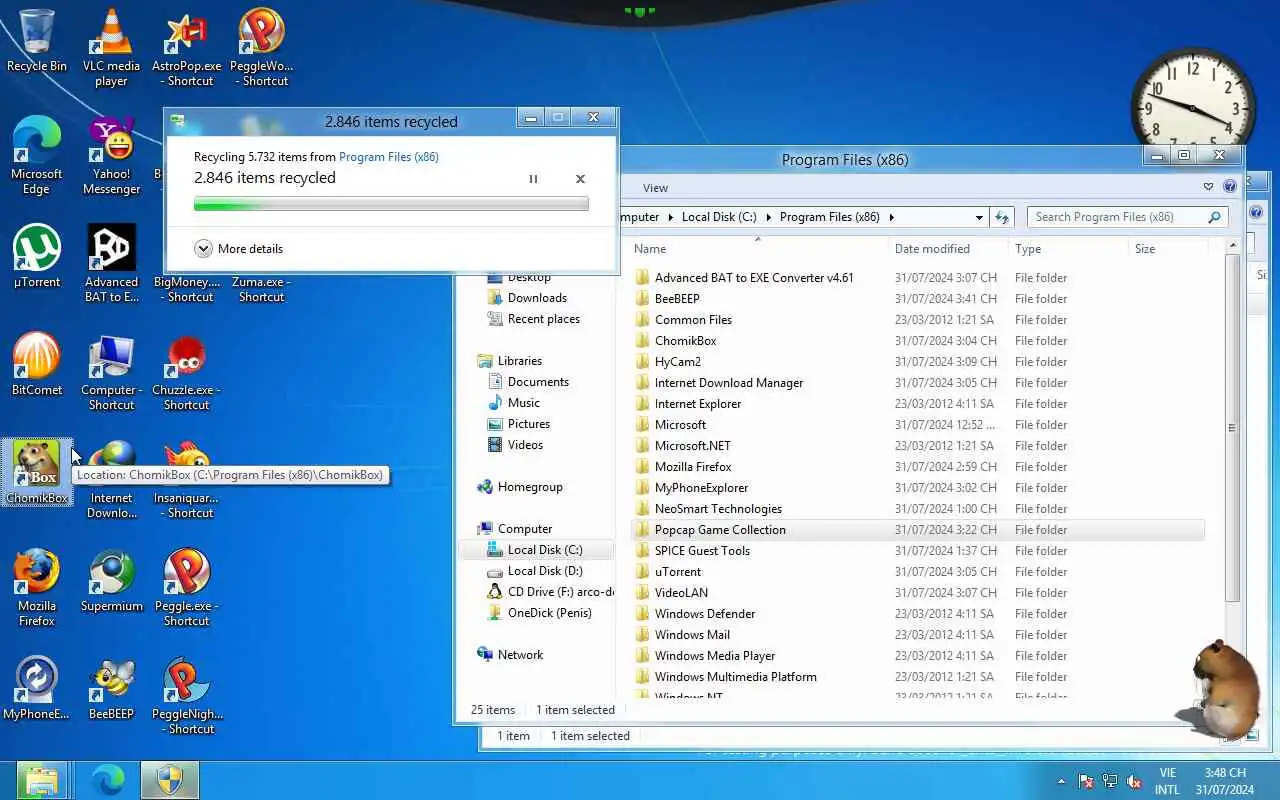The height and width of the screenshot is (800, 1280).
Task: Open Mozilla Firefox desktop icon
Action: coord(37,588)
